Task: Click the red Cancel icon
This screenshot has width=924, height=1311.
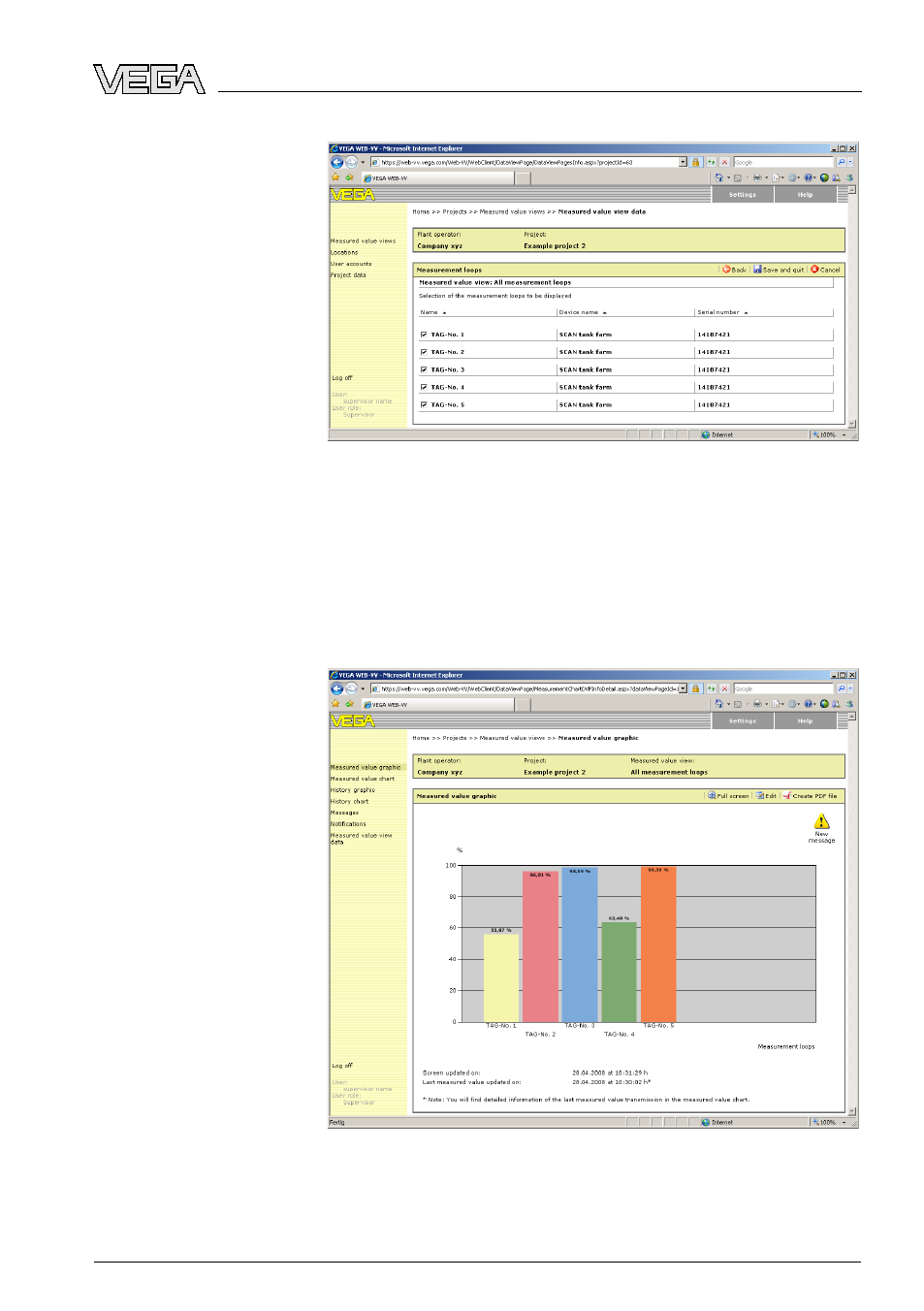Action: point(814,270)
